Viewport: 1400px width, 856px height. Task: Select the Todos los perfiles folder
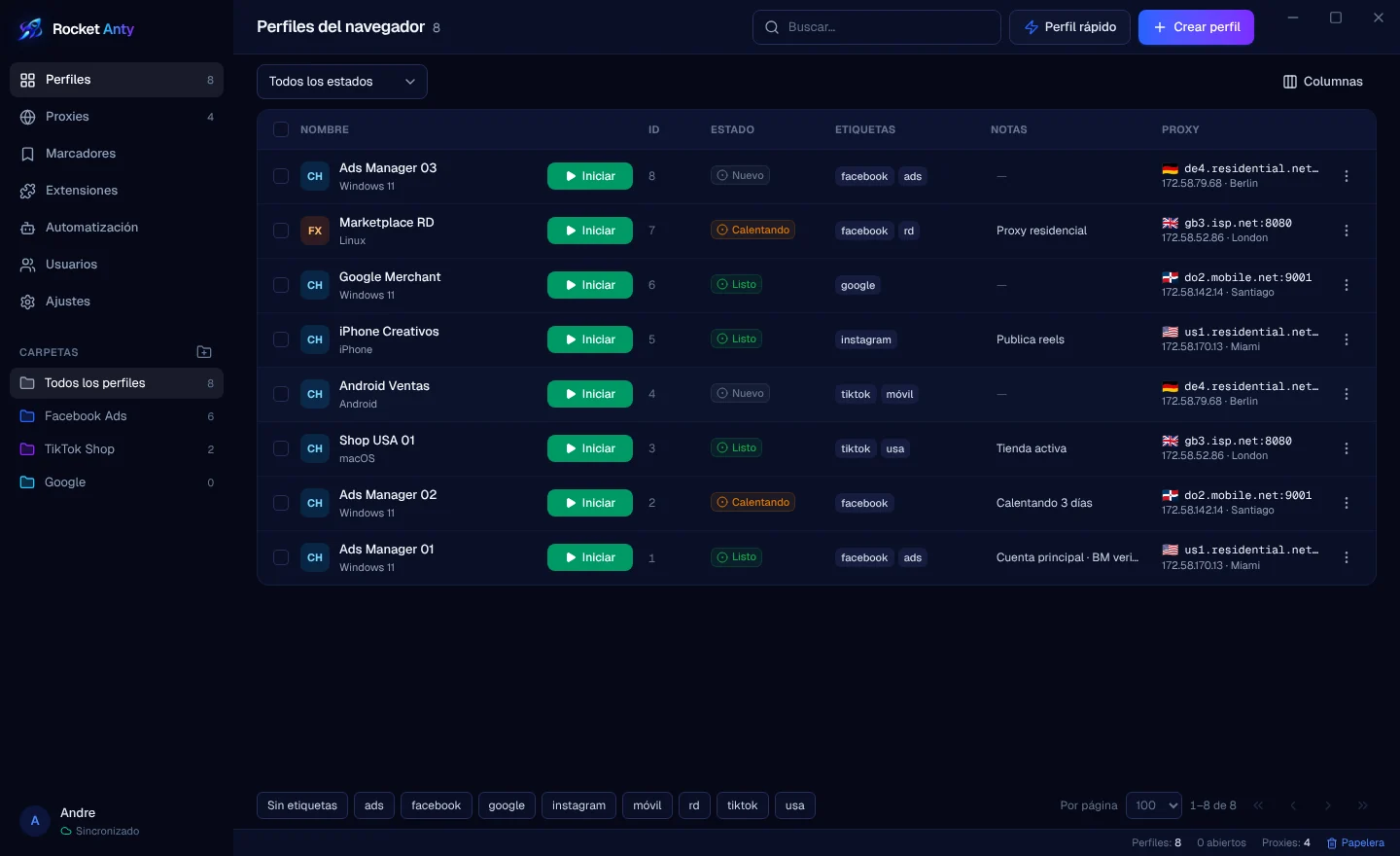point(117,383)
